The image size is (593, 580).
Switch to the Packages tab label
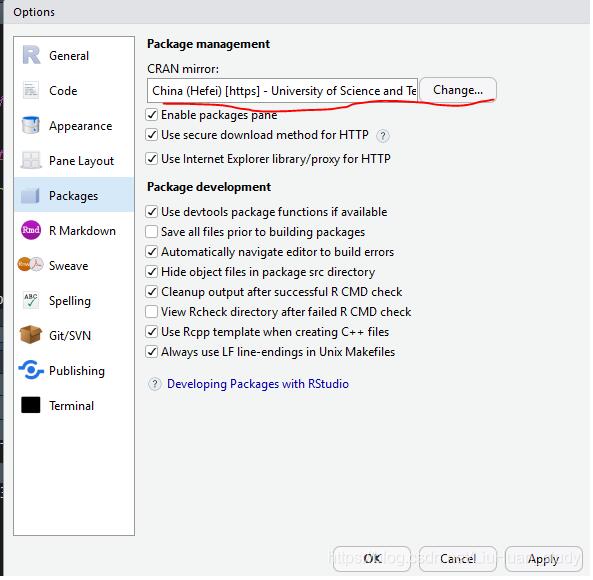[x=73, y=196]
